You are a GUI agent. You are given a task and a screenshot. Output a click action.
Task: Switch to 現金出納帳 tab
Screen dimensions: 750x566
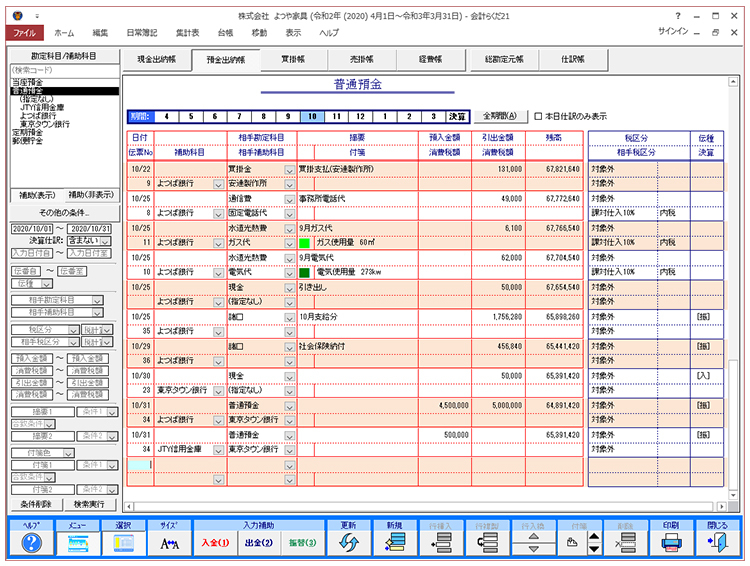point(156,59)
